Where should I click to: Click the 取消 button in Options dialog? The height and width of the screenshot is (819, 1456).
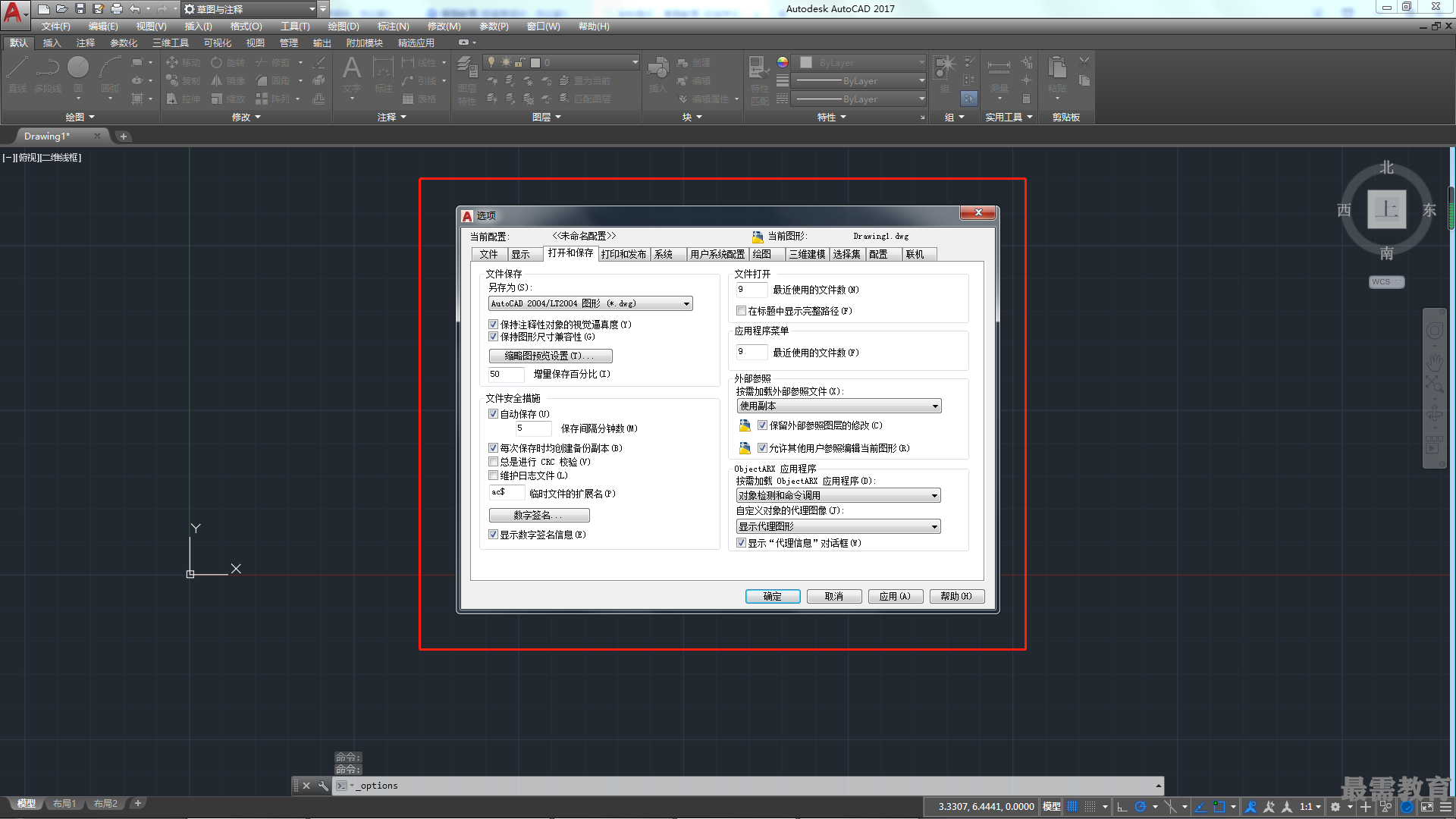click(834, 597)
